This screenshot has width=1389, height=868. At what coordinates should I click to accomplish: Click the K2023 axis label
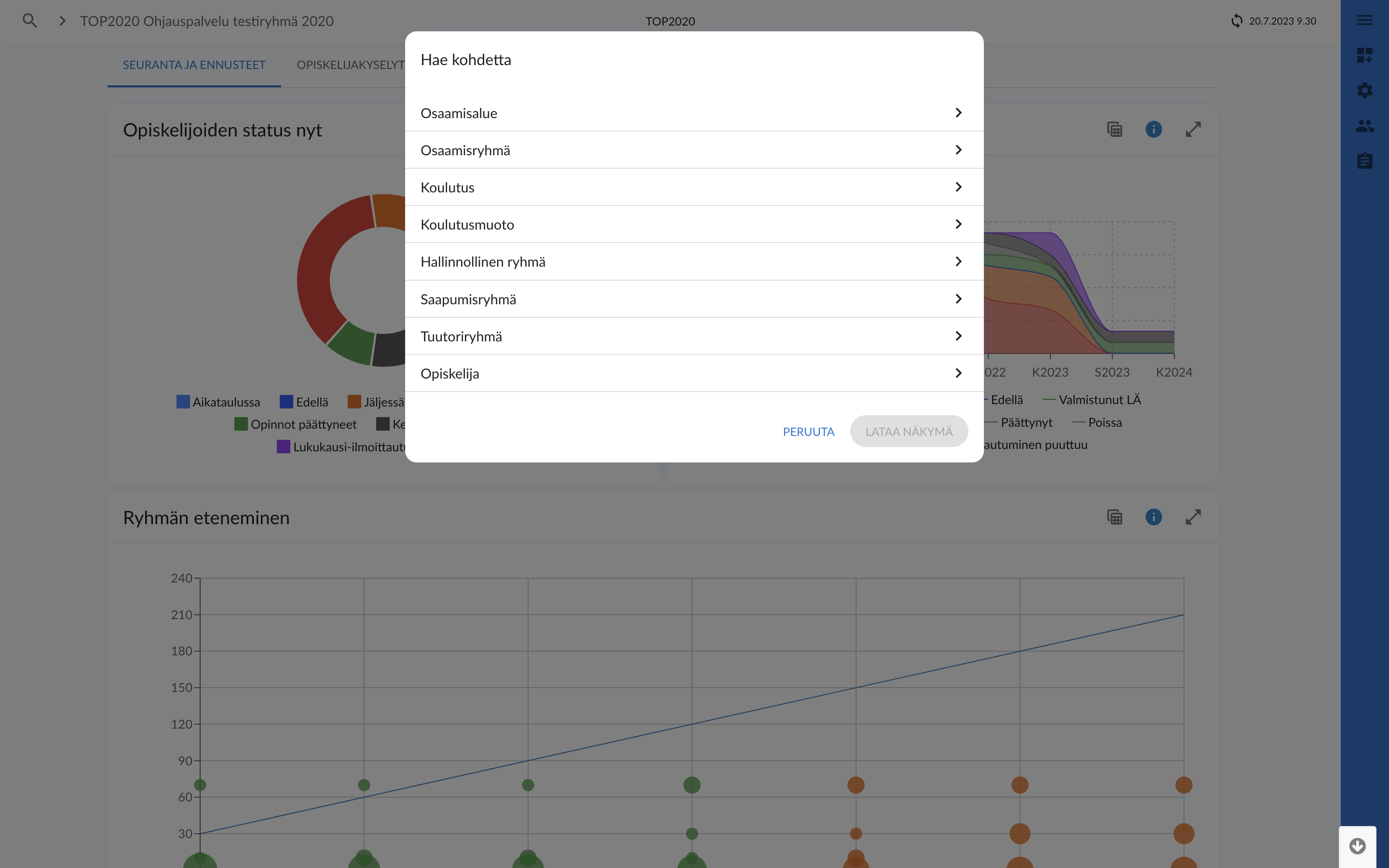click(x=1050, y=372)
